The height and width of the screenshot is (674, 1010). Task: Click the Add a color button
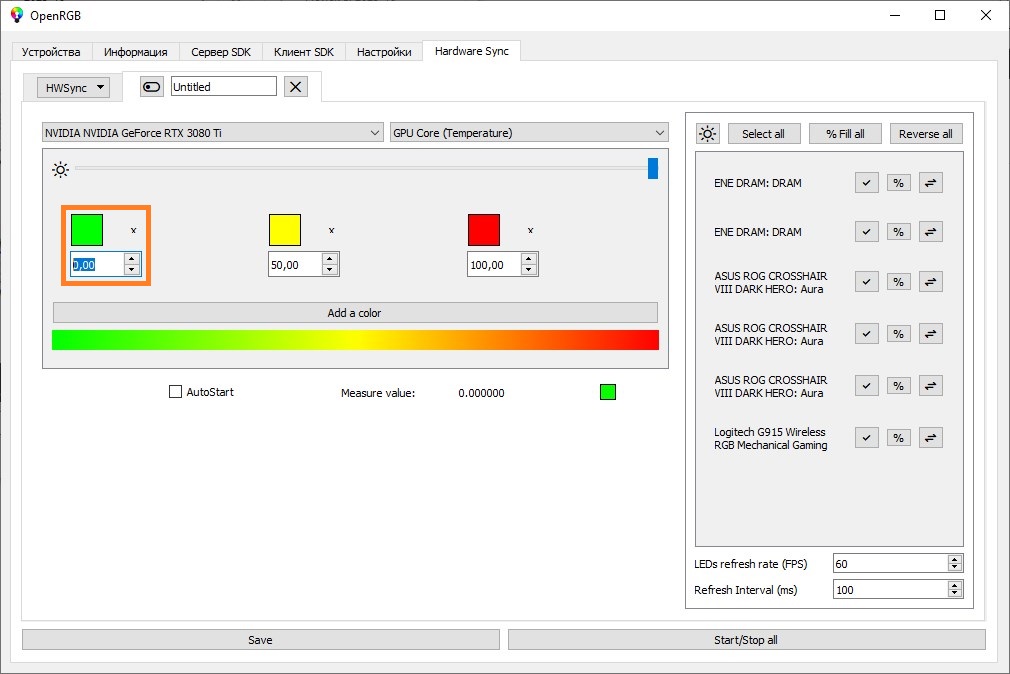click(x=355, y=313)
